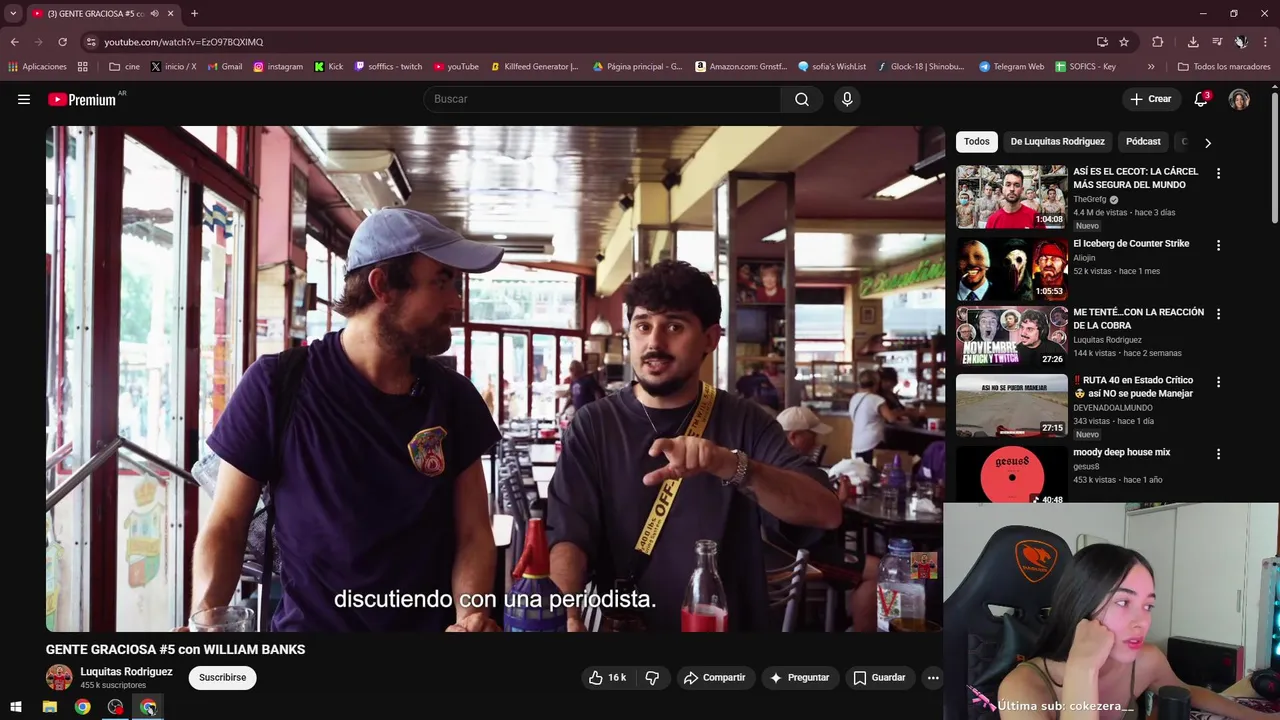View site information icon in address bar
The height and width of the screenshot is (720, 1280).
coord(91,42)
